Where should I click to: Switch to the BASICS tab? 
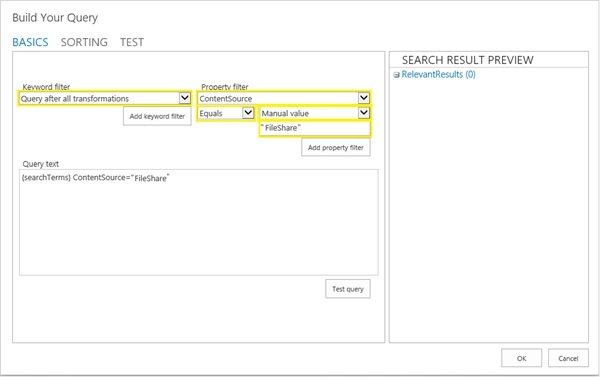(30, 42)
